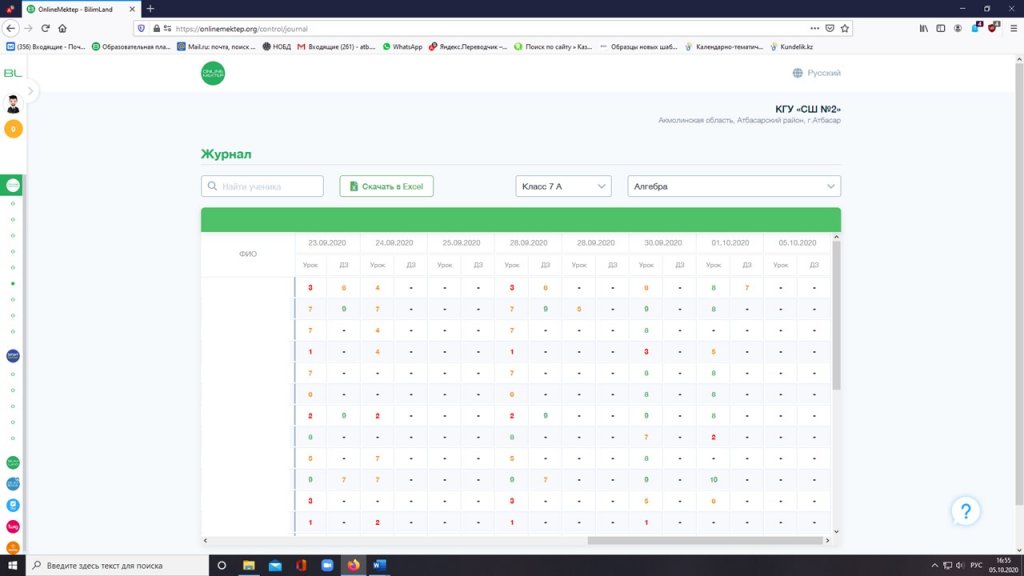
Task: Reload the current page
Action: pos(45,28)
